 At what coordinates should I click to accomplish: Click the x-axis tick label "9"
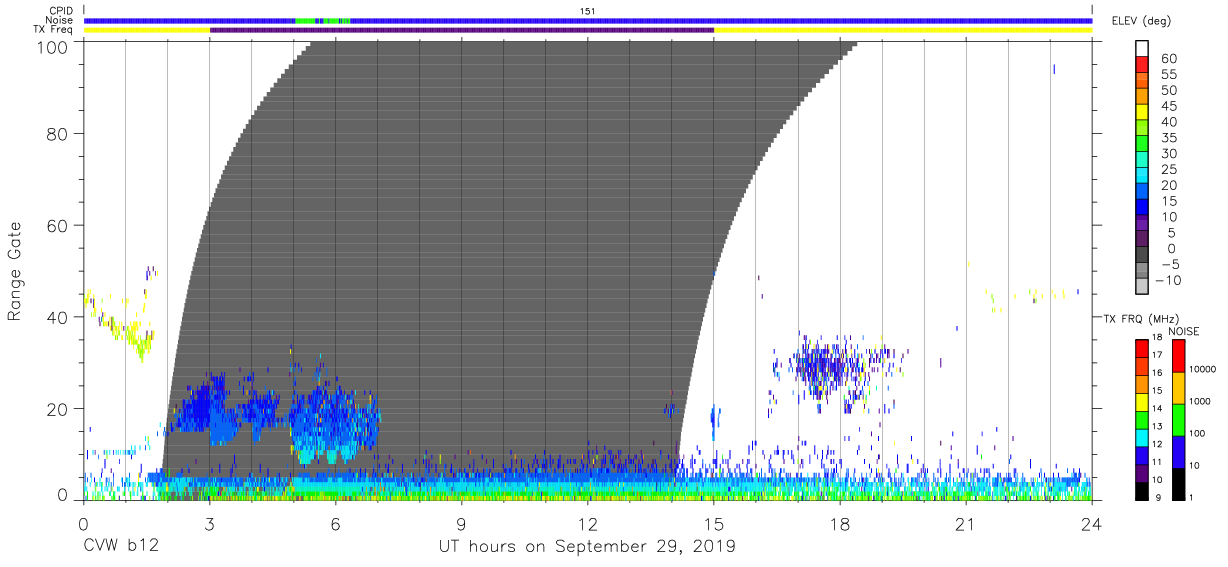pos(461,523)
